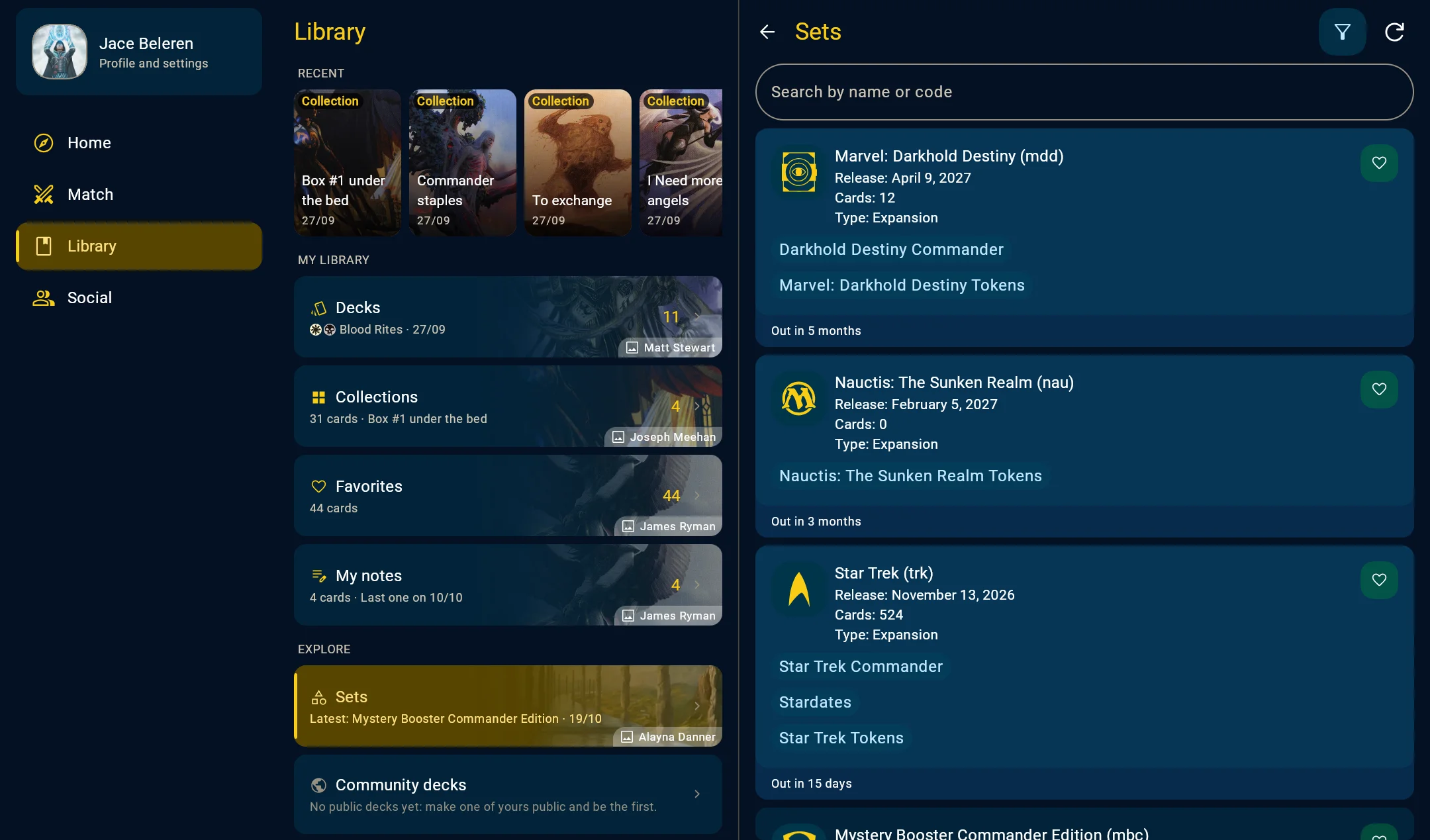Open Community decks row
This screenshot has height=840, width=1430.
click(x=508, y=794)
